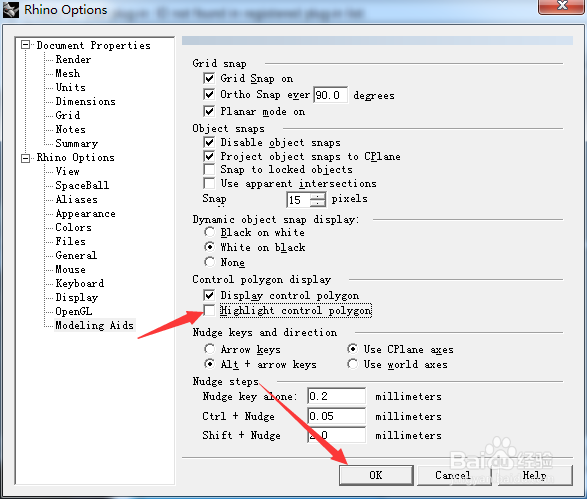Enable Use apparent intersections
587x499 pixels.
[x=209, y=183]
